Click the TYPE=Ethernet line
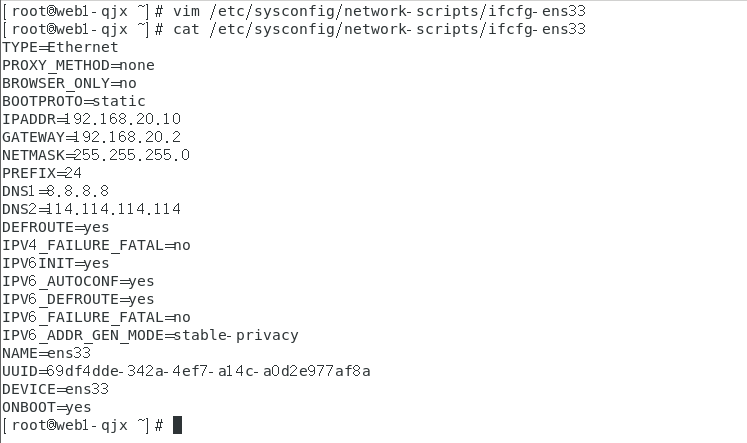This screenshot has height=443, width=747. pos(60,47)
